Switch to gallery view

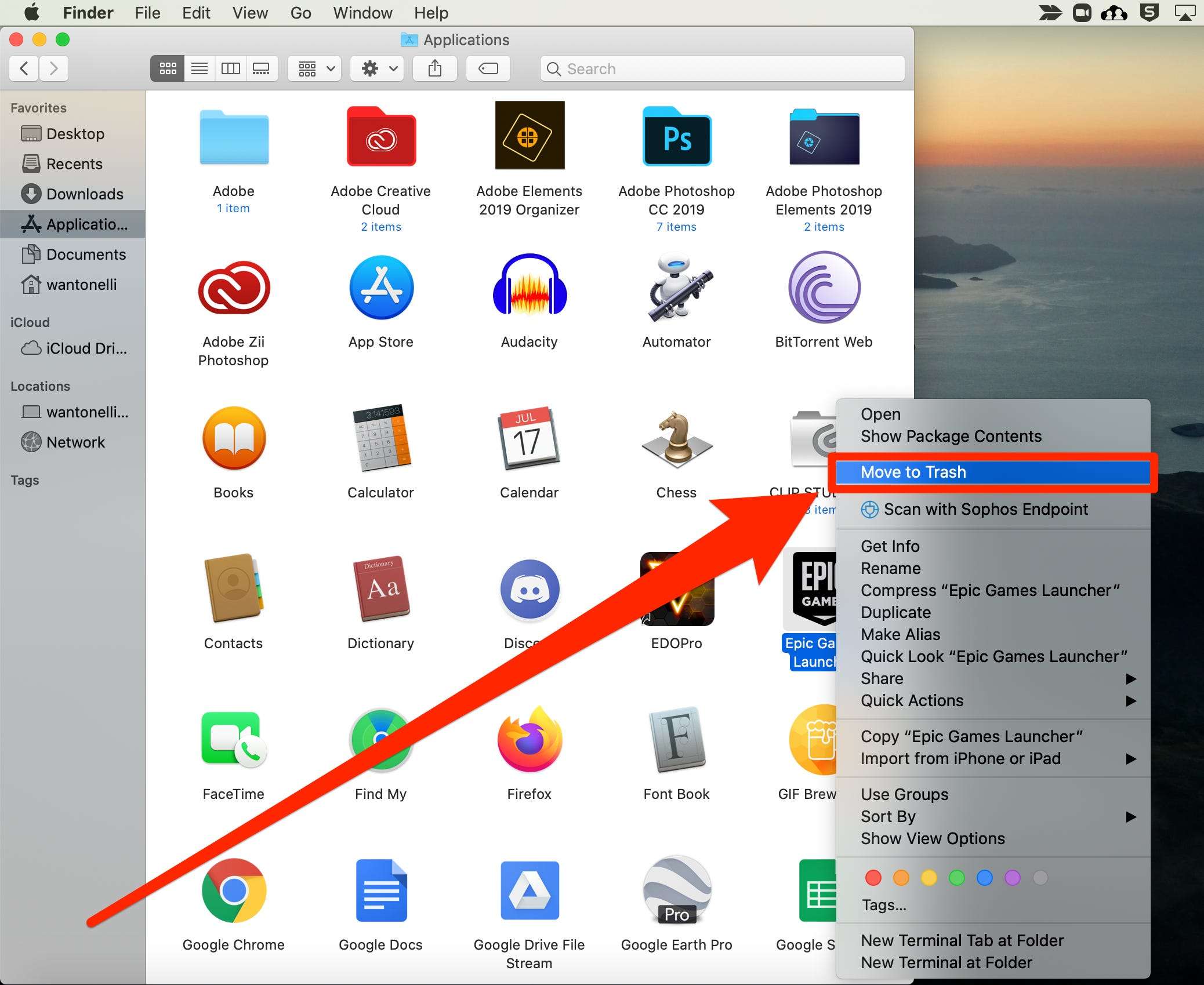point(262,69)
